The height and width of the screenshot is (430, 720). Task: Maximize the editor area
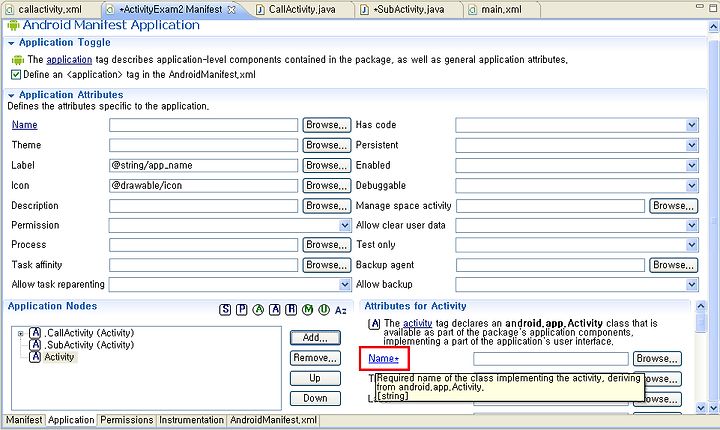[713, 8]
